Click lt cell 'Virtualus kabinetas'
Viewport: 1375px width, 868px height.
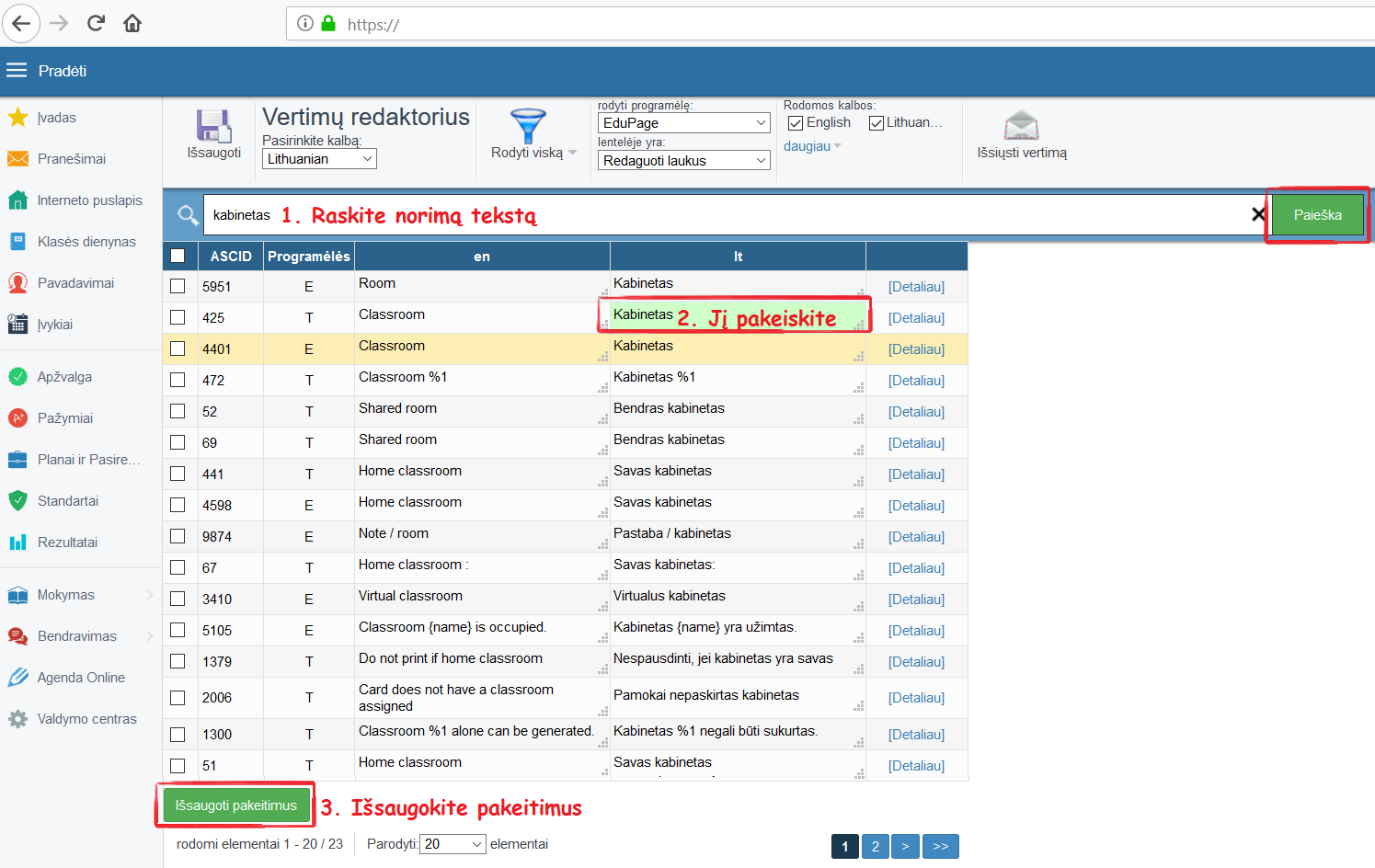click(738, 599)
